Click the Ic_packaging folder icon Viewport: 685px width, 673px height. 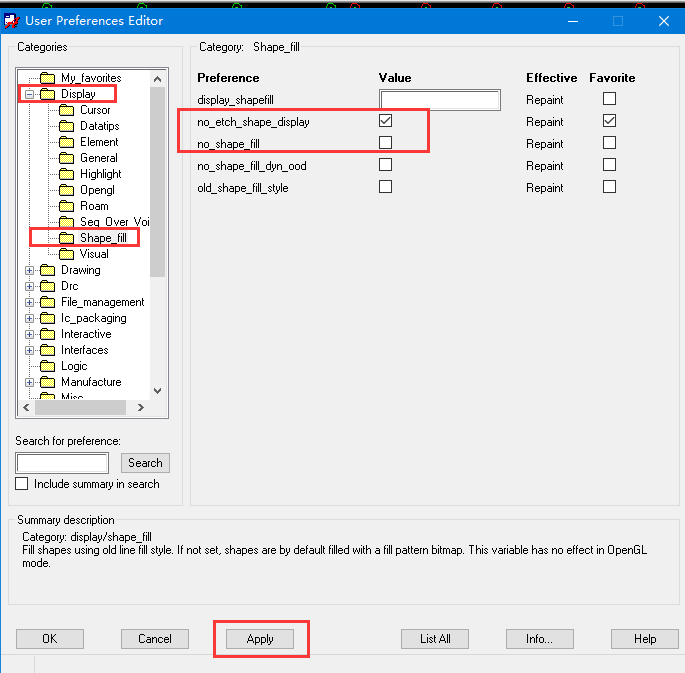click(x=47, y=318)
